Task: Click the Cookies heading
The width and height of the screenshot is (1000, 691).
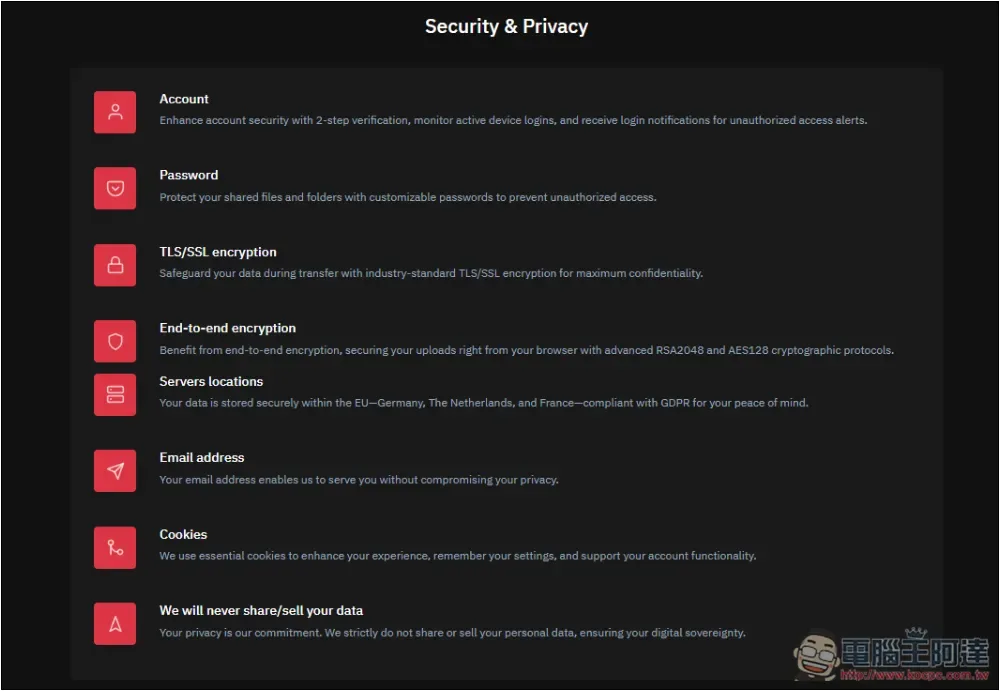Action: (x=183, y=535)
